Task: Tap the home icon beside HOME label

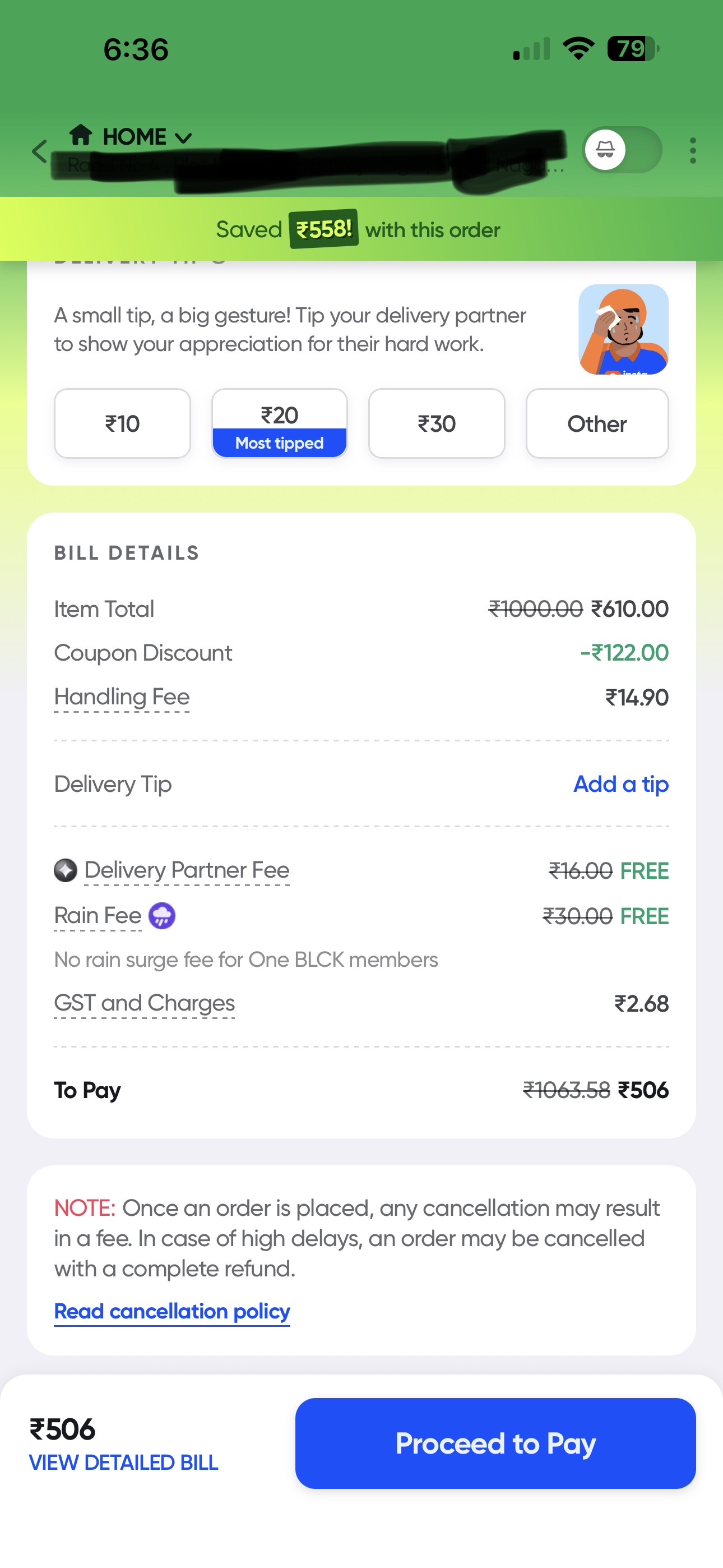Action: [81, 135]
